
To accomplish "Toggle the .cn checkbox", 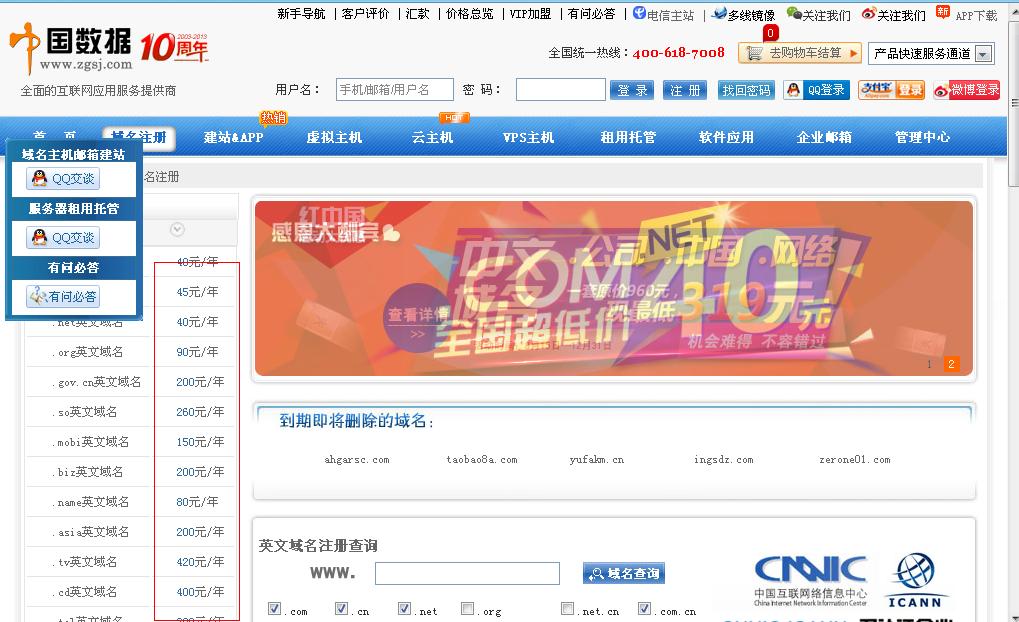I will pos(341,609).
